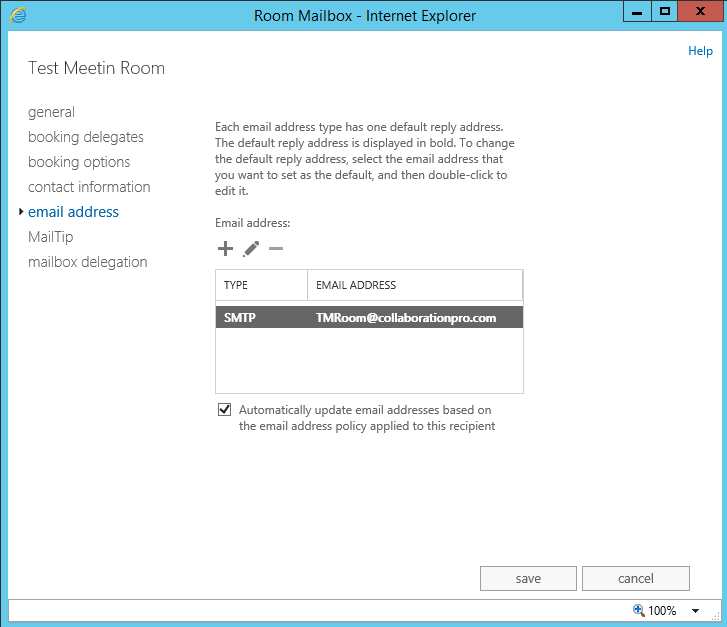Minimize the Room Mailbox window
This screenshot has width=727, height=627.
coord(637,11)
